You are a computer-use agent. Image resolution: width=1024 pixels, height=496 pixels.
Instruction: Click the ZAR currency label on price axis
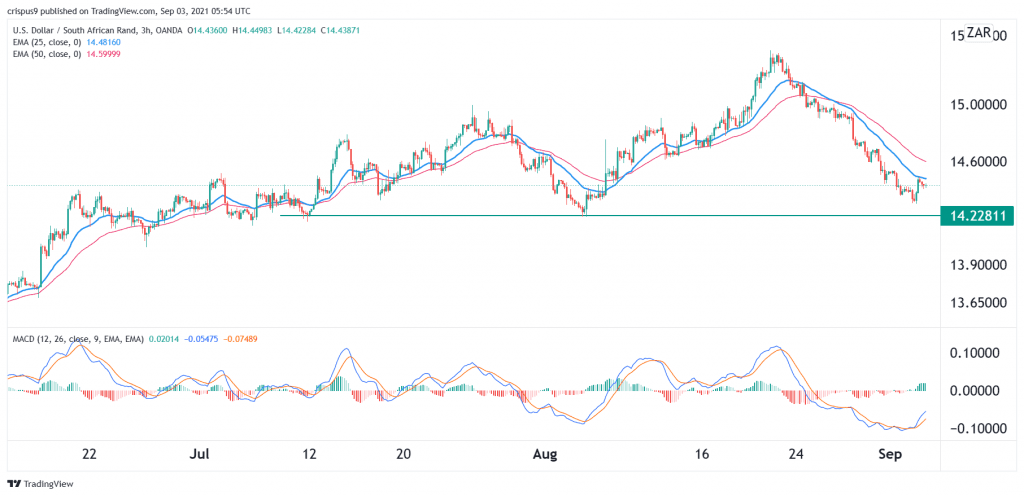[980, 33]
